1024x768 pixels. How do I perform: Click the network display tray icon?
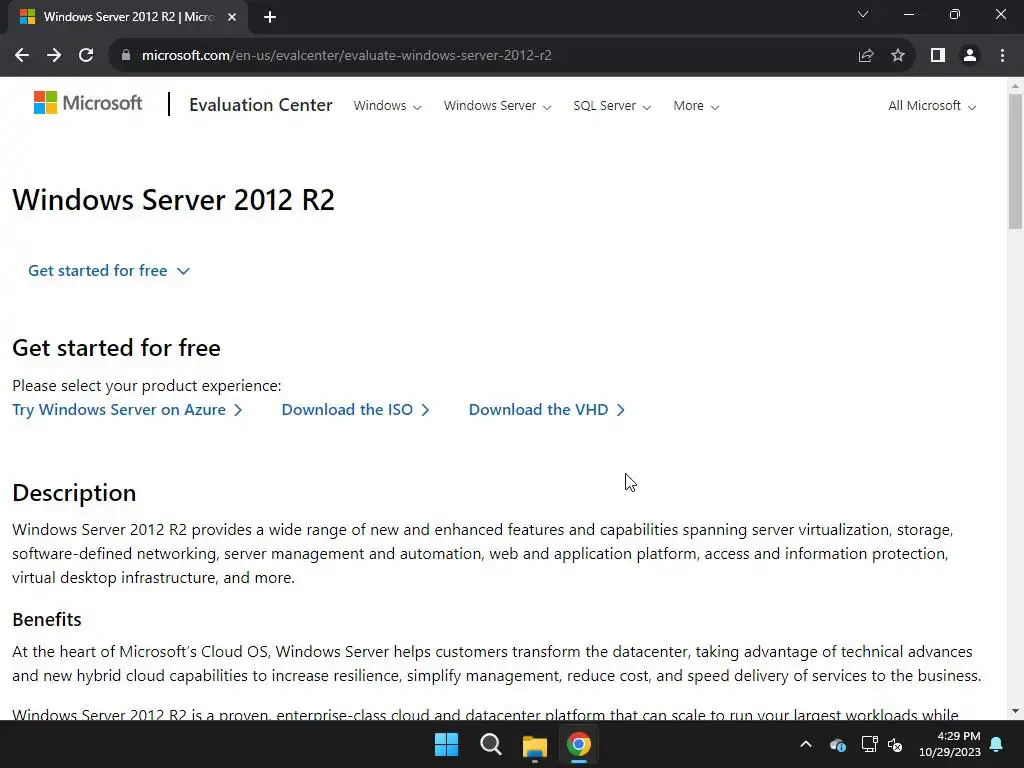pyautogui.click(x=869, y=744)
